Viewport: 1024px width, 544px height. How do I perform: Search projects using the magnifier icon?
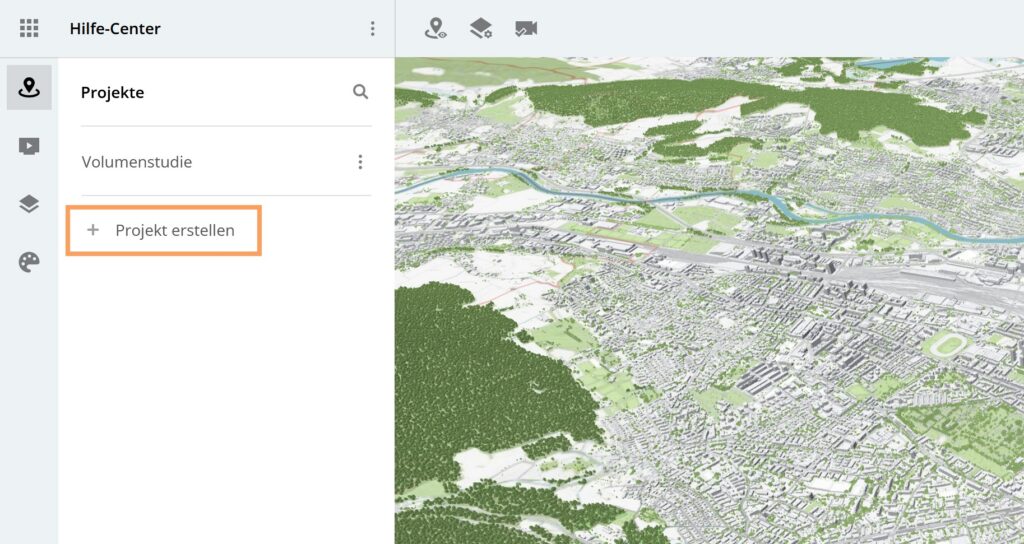(x=361, y=92)
